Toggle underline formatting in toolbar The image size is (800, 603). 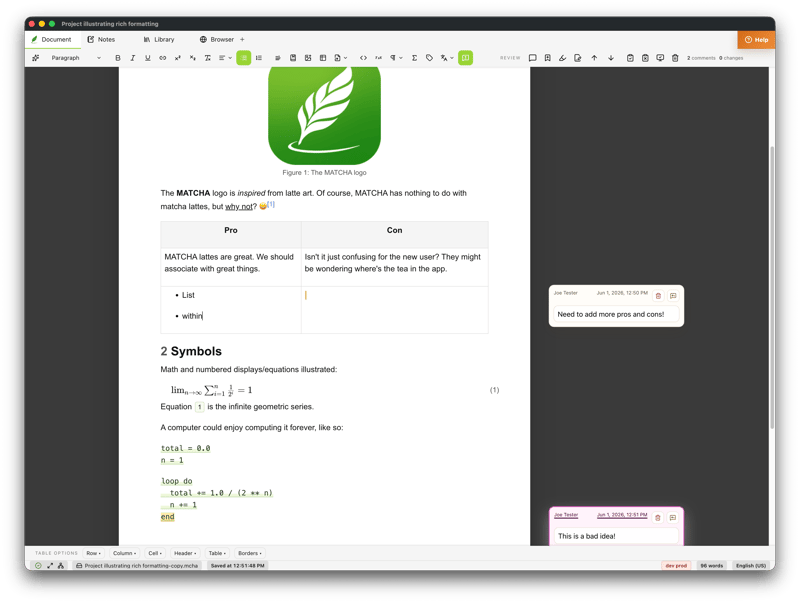click(147, 58)
